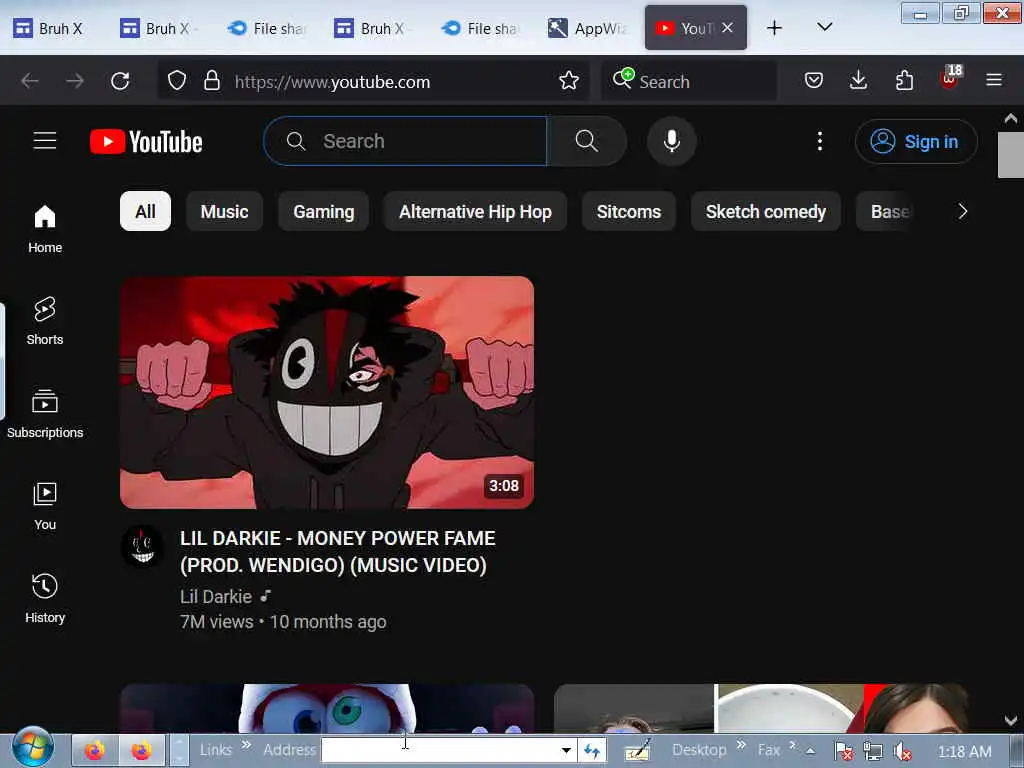Open the Lil Darkie video thumbnail
The image size is (1024, 768).
327,392
